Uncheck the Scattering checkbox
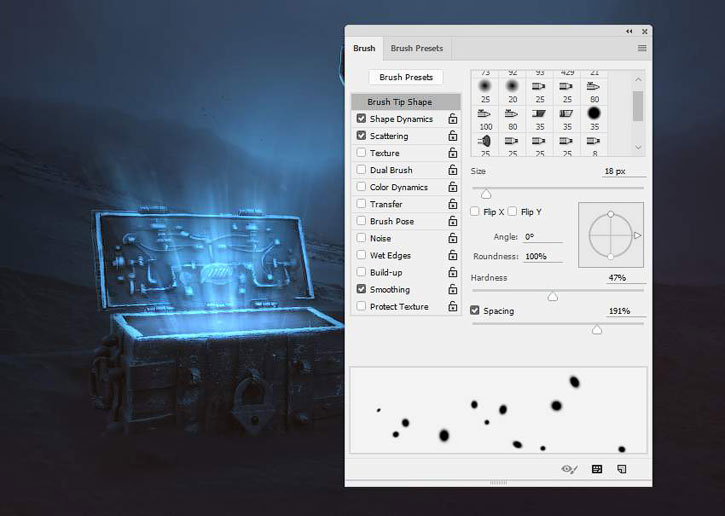The height and width of the screenshot is (516, 725). pyautogui.click(x=361, y=136)
